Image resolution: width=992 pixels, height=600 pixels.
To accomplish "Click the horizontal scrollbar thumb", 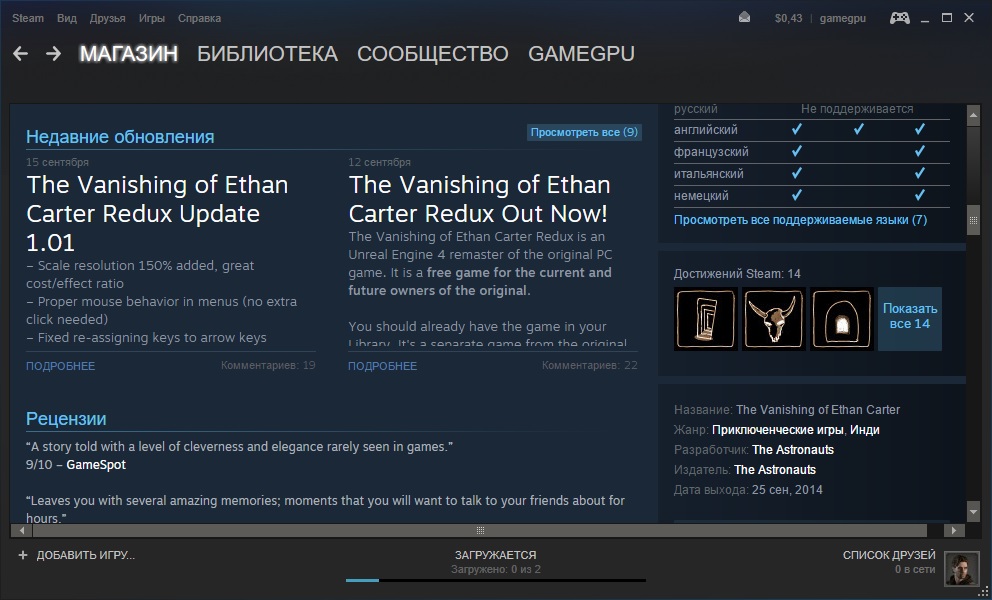I will point(480,530).
